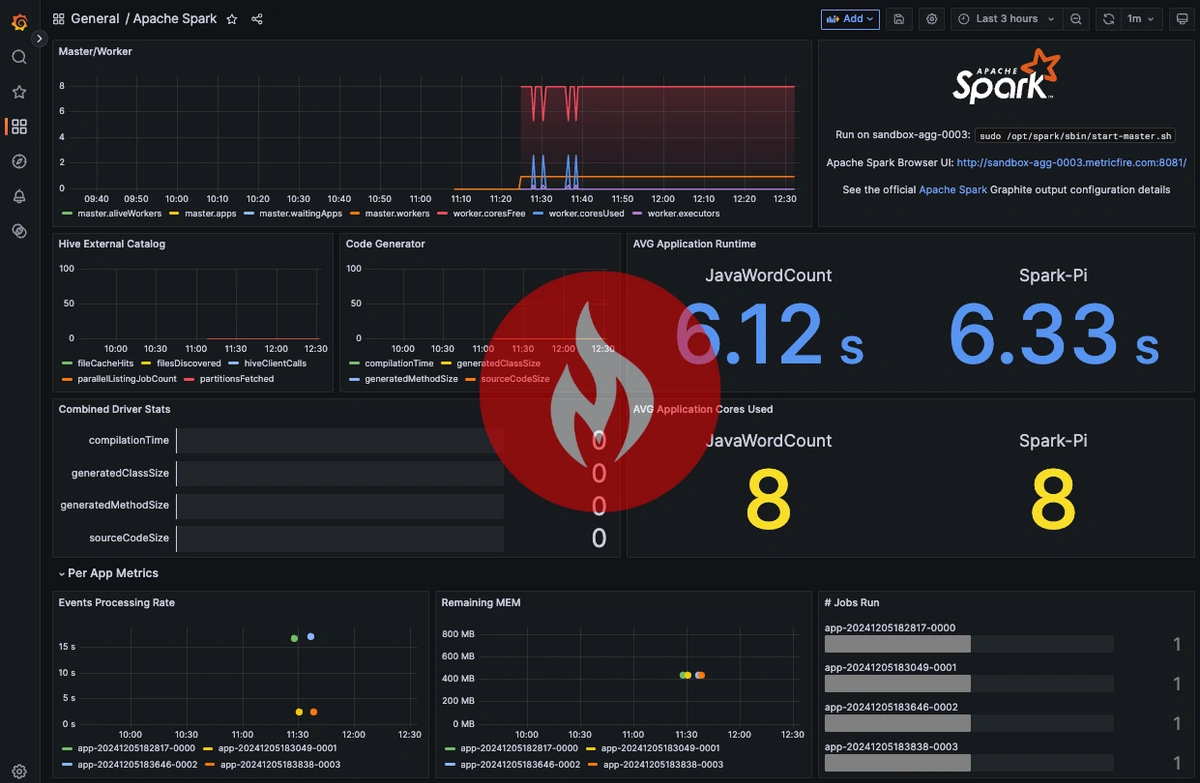Open Alerting via the bell sidebar icon
Screen dimensions: 1200x783
click(x=20, y=196)
